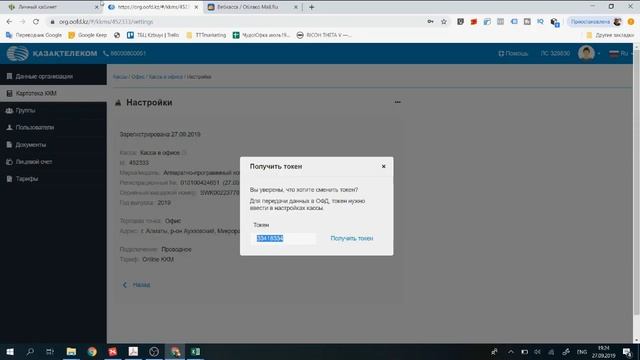Open Картотека ККМ in sidebar
The width and height of the screenshot is (640, 360).
(x=53, y=93)
